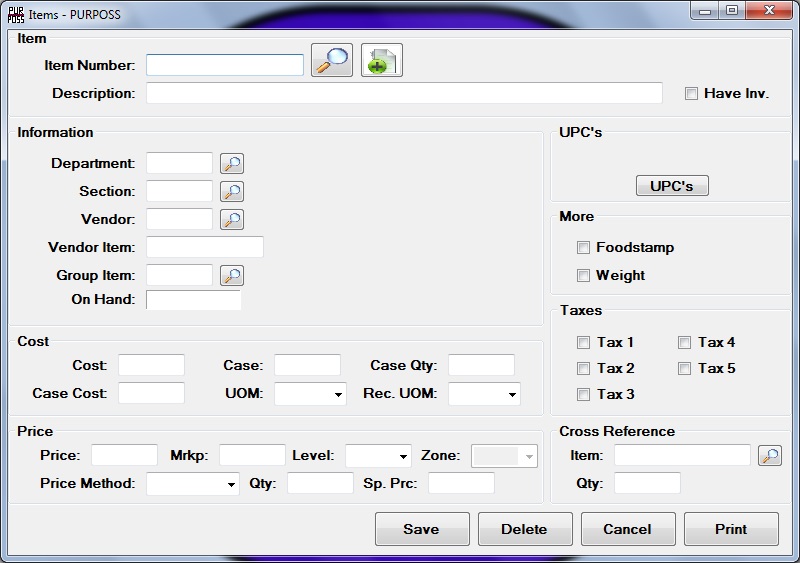Tick the Tax 1 checkbox

point(584,343)
